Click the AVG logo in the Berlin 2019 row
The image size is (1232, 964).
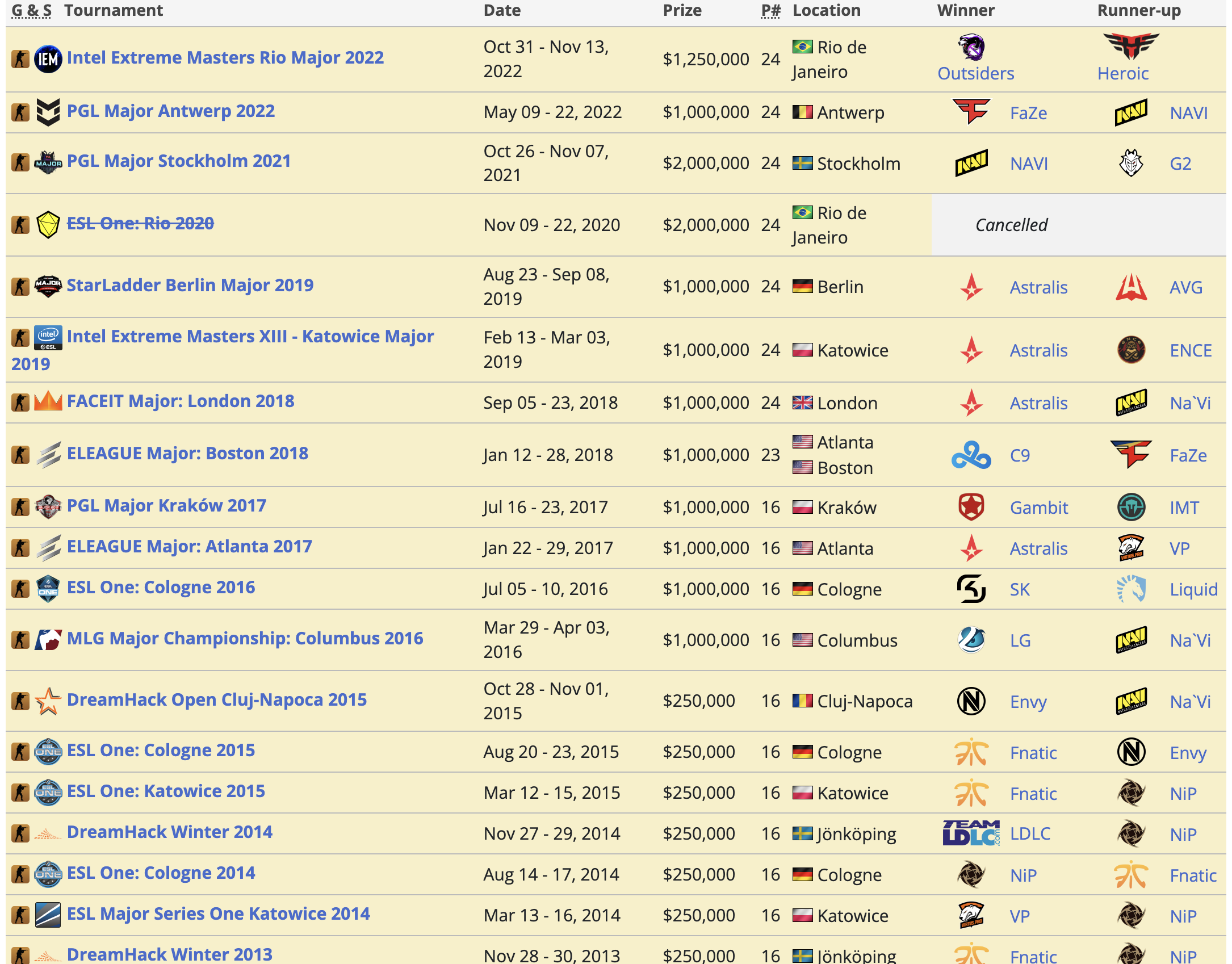point(1131,287)
